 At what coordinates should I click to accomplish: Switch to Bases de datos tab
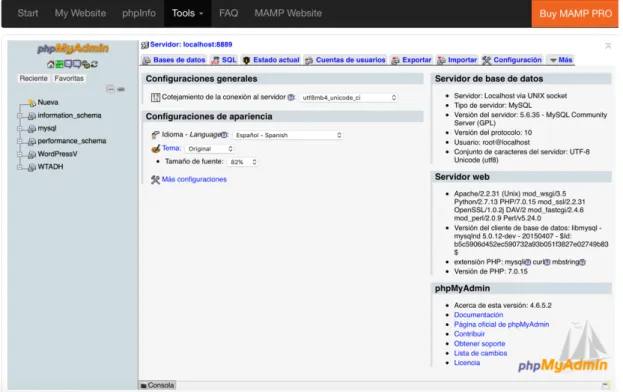174,60
